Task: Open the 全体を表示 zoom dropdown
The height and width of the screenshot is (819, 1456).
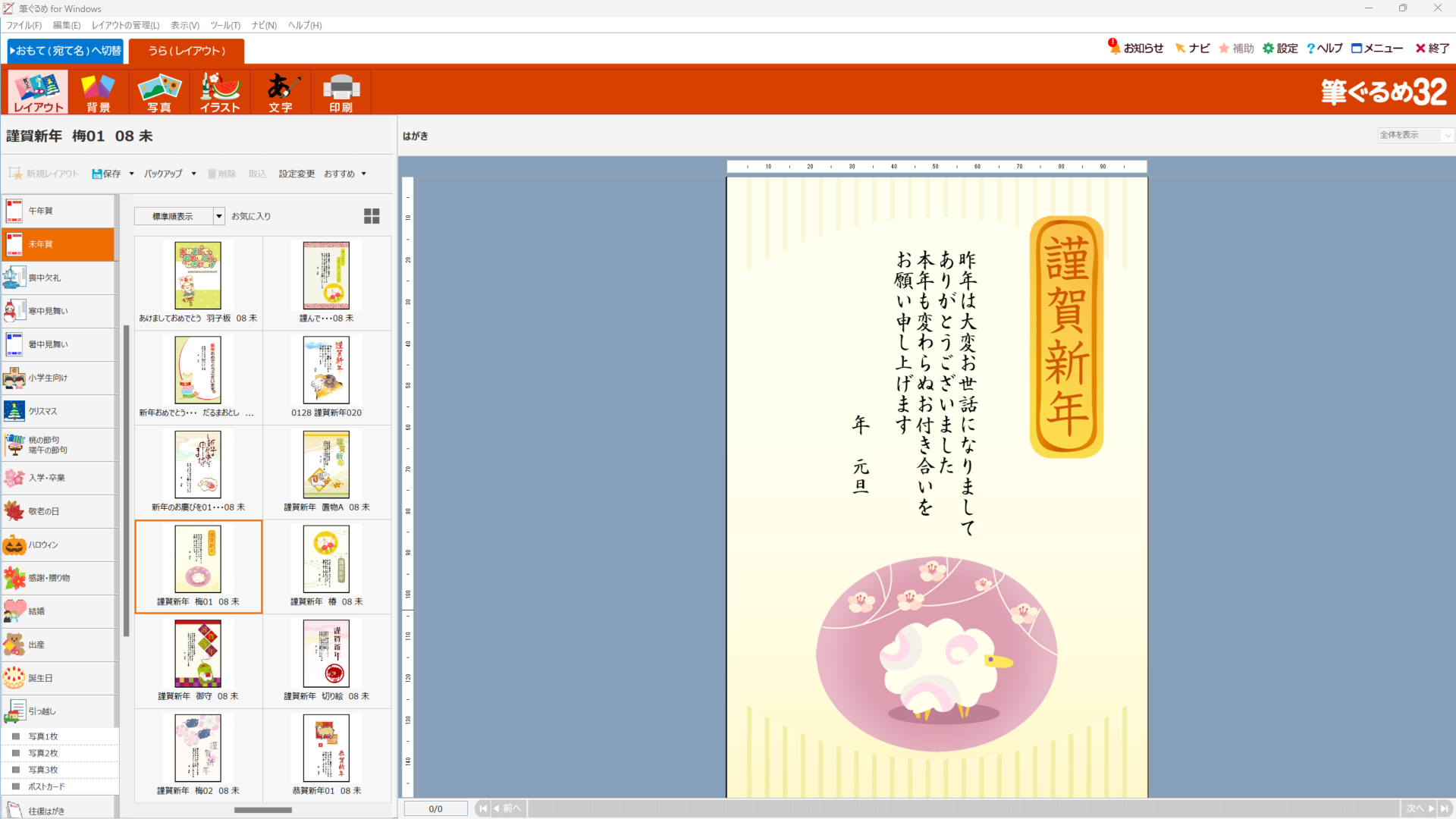Action: (x=1415, y=135)
